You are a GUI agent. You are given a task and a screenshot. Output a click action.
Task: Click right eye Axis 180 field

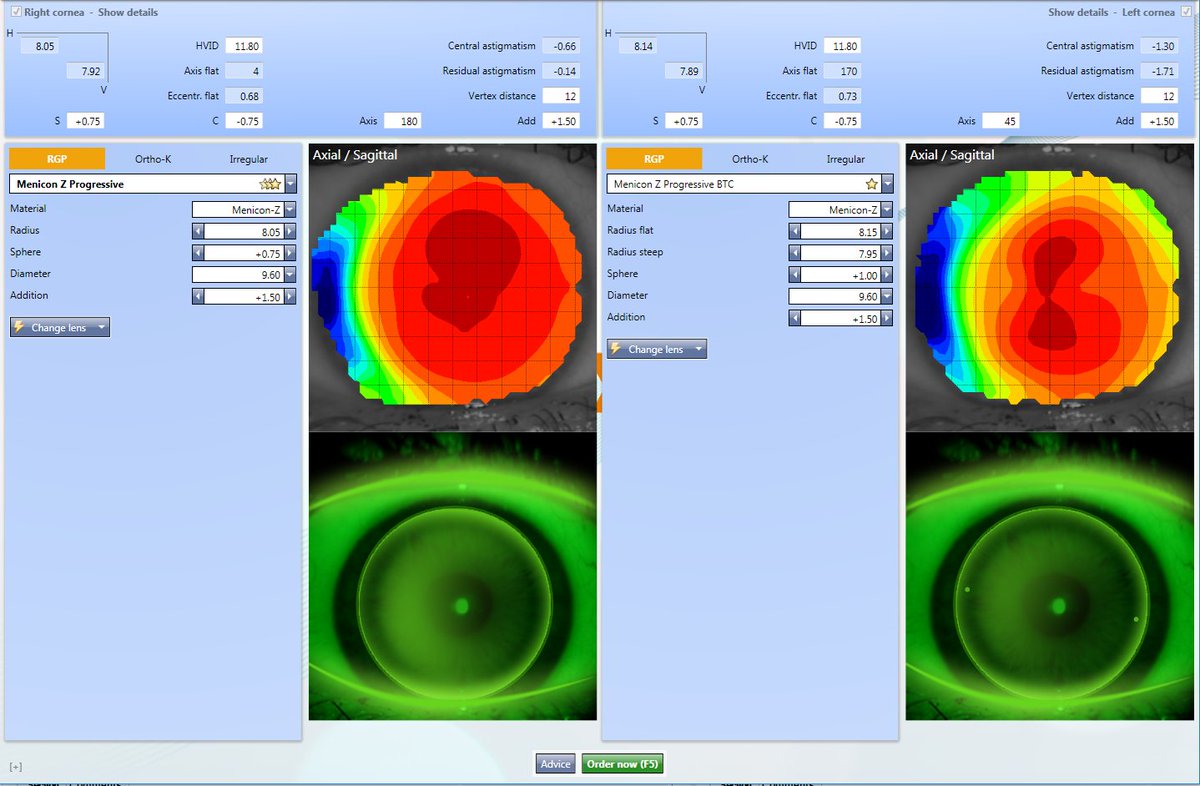402,121
